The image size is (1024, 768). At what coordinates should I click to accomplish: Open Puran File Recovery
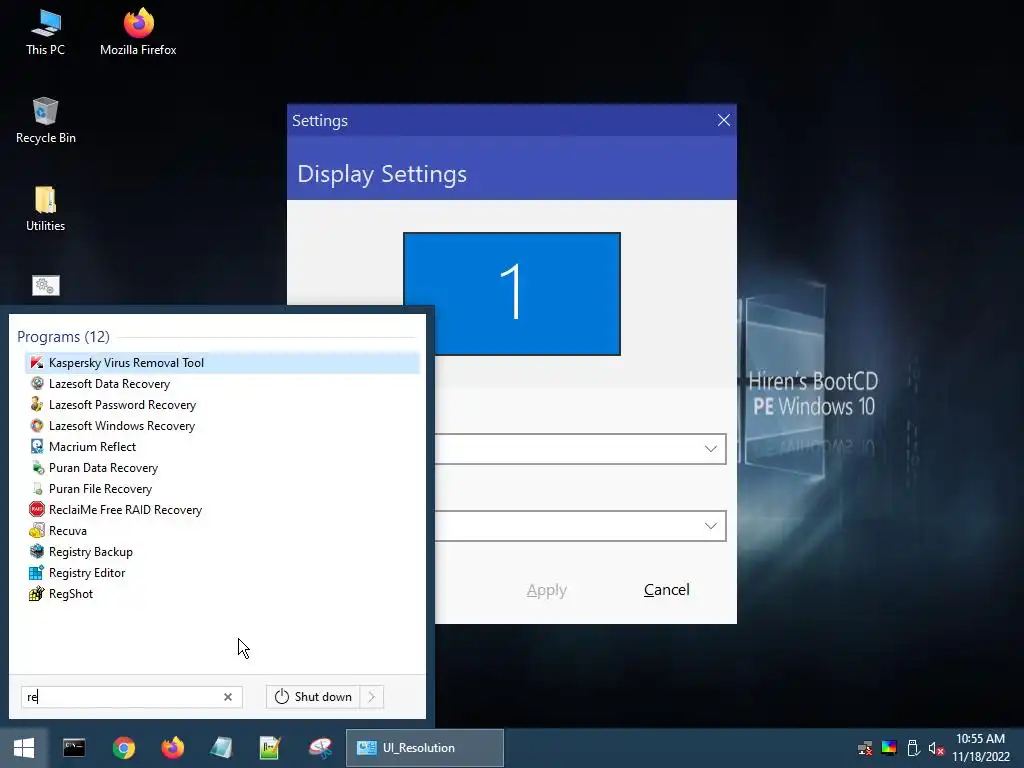(221, 488)
